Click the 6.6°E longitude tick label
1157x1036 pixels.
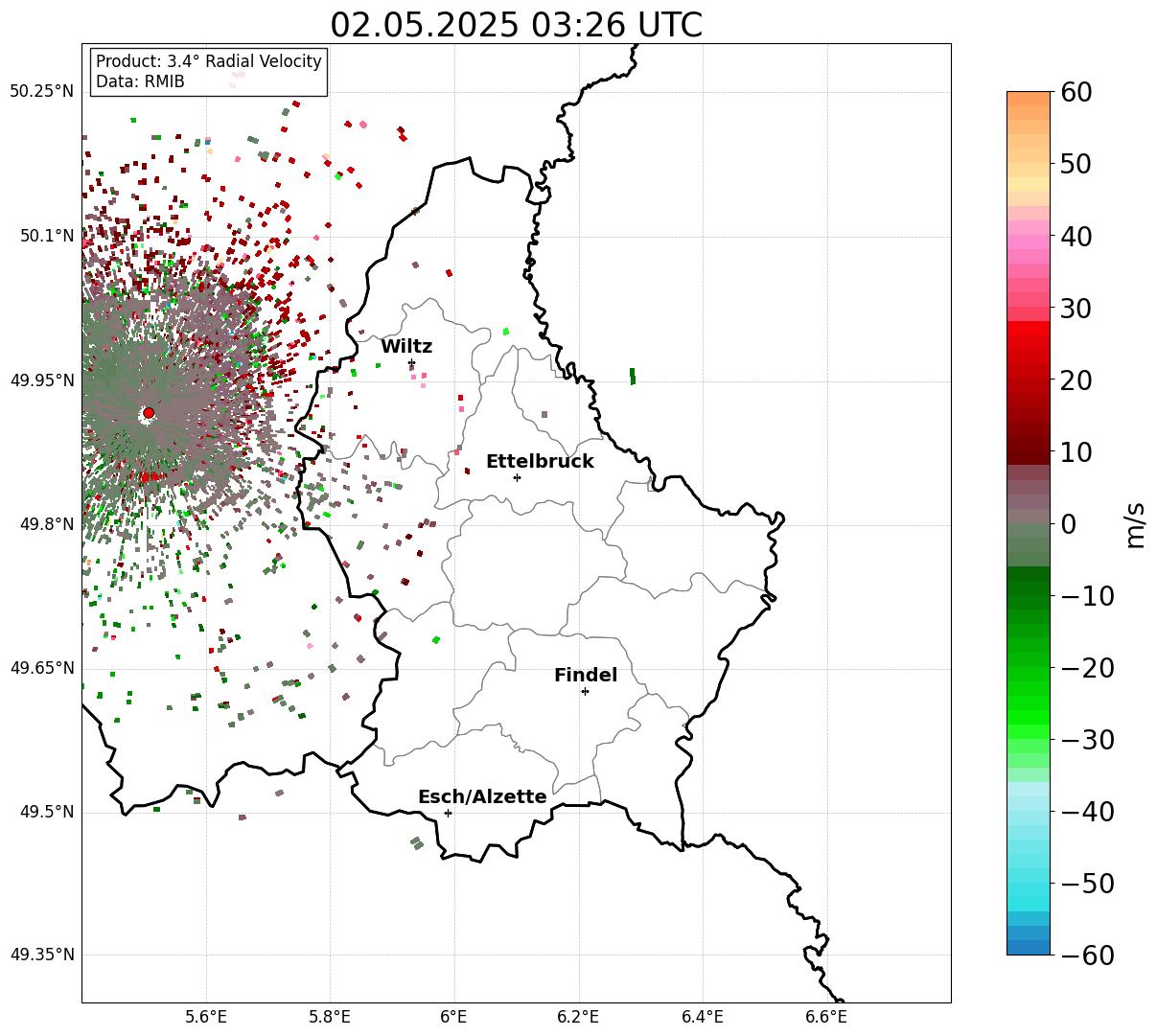[826, 1017]
